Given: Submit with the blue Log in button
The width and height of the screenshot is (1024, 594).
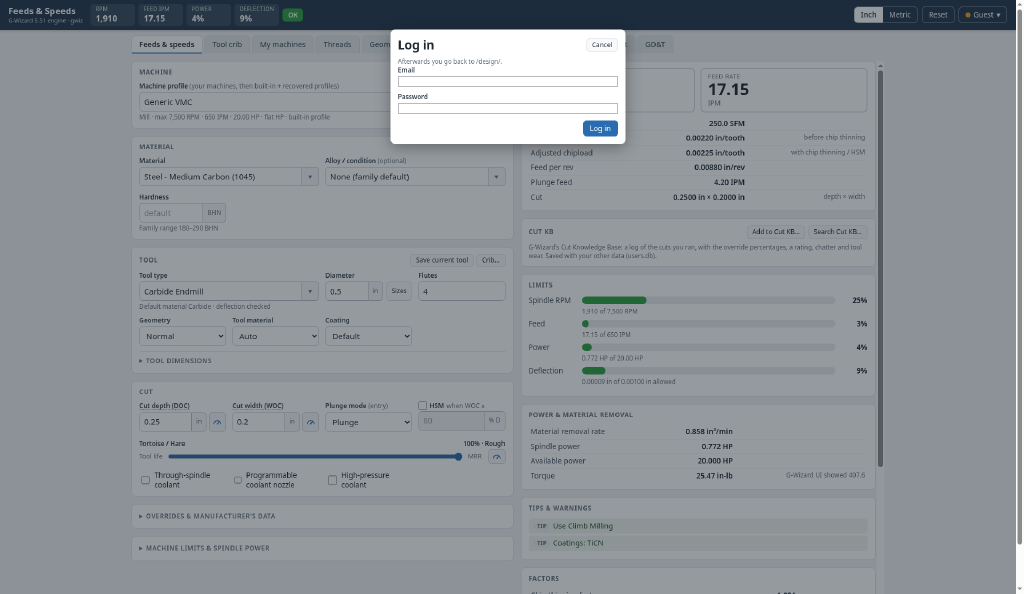Looking at the screenshot, I should pos(600,129).
